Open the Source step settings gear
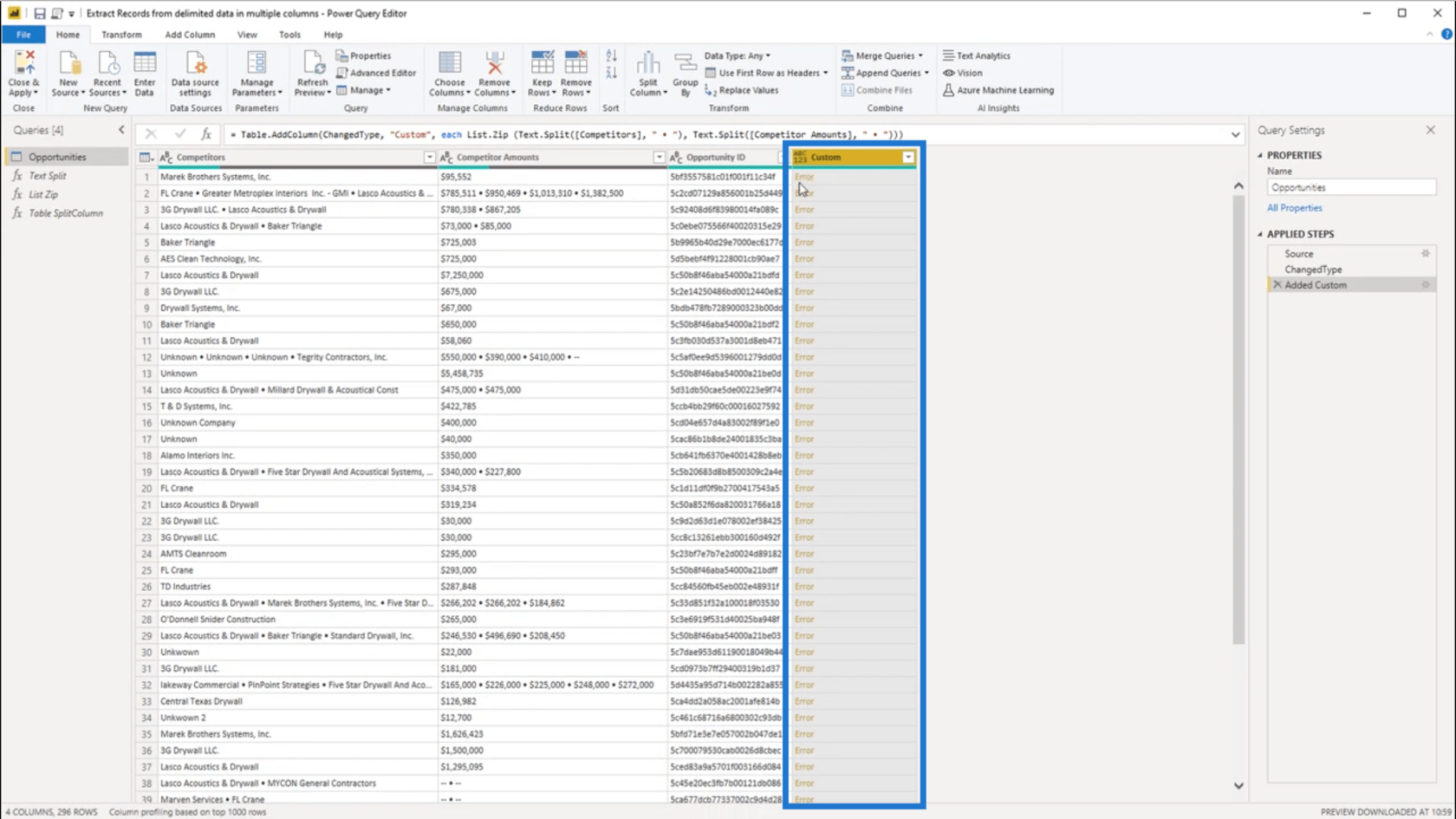This screenshot has width=1456, height=819. [x=1426, y=254]
